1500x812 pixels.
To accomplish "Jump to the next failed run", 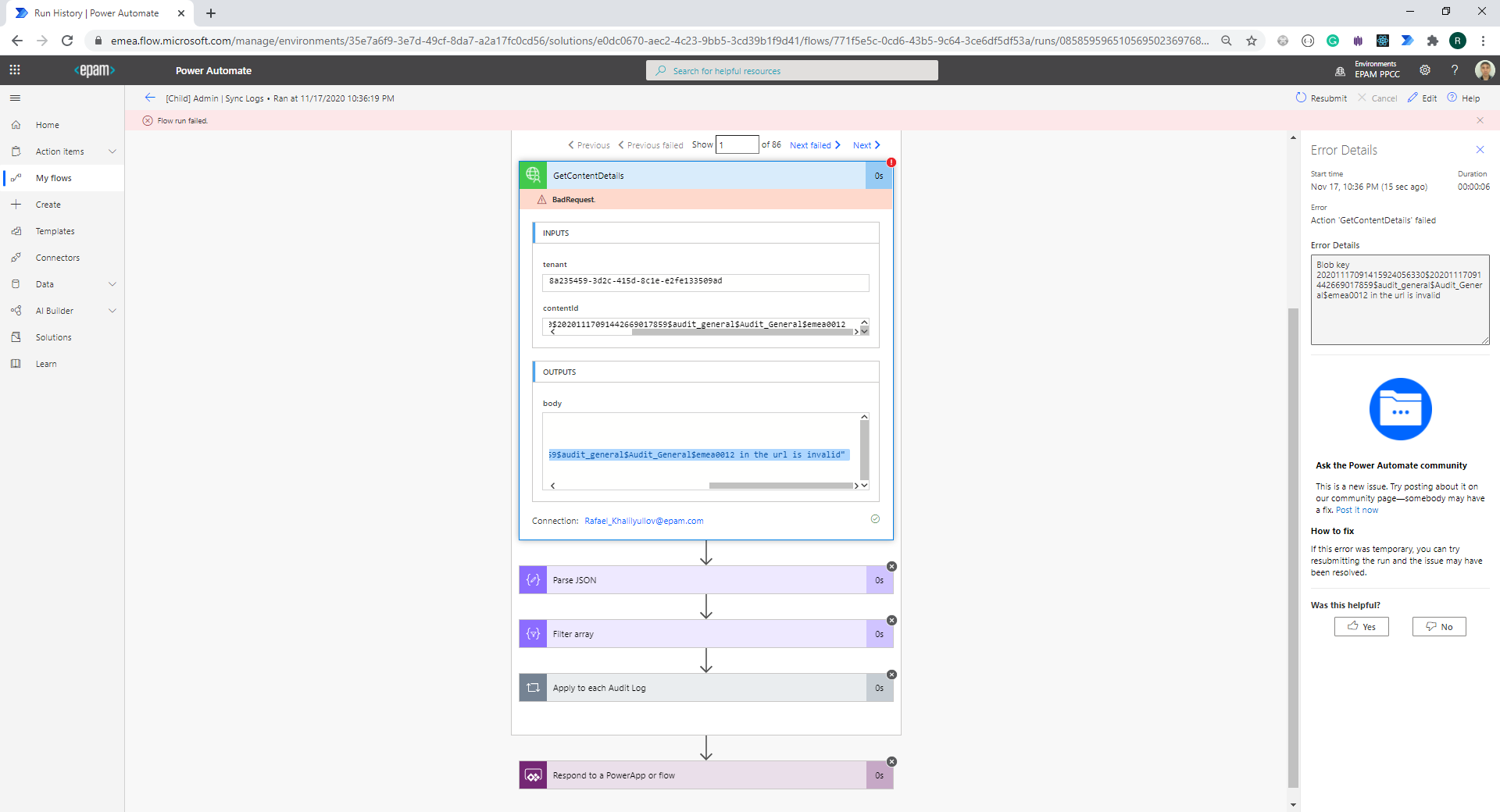I will pos(811,145).
